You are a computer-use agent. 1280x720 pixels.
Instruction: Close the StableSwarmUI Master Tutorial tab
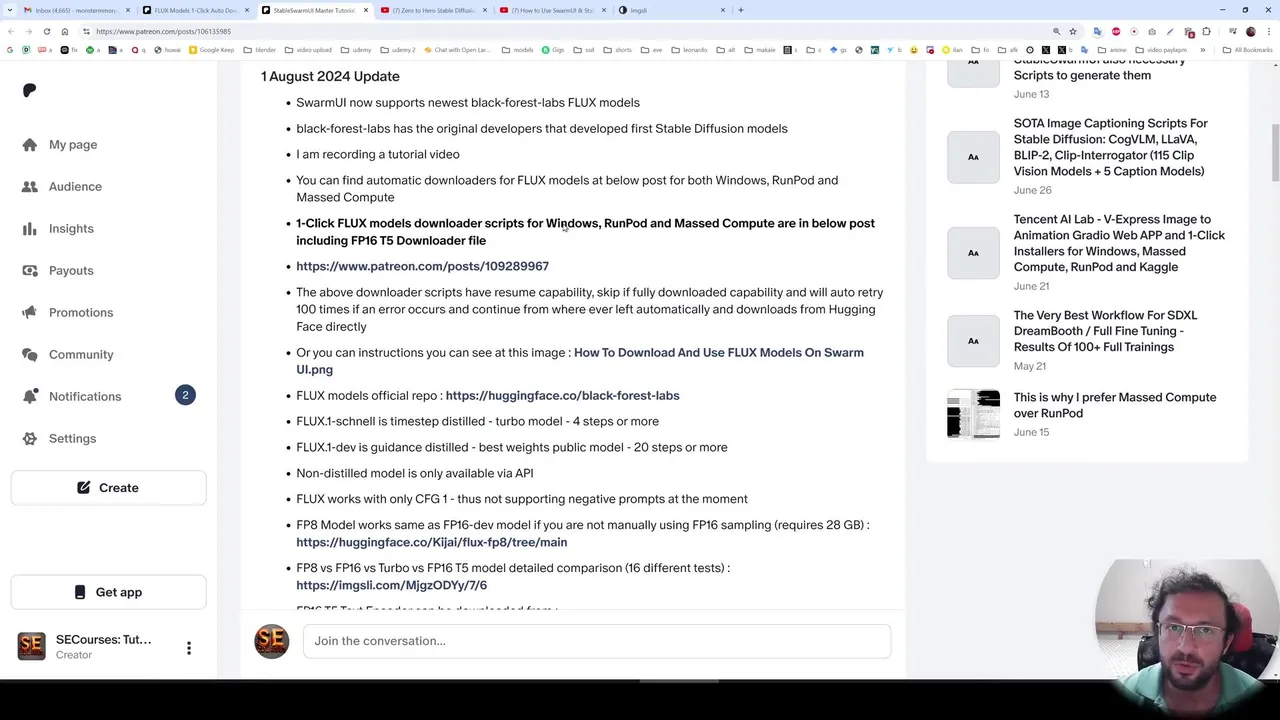[366, 10]
